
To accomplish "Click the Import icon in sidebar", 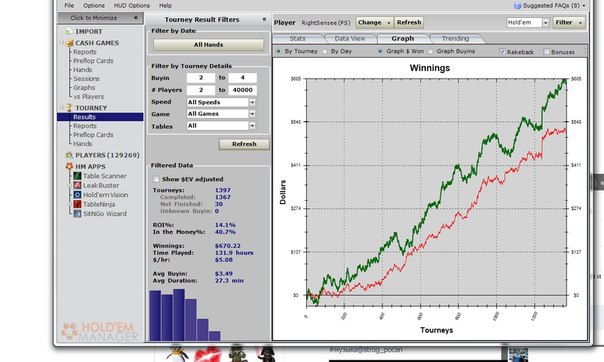I will tap(69, 32).
